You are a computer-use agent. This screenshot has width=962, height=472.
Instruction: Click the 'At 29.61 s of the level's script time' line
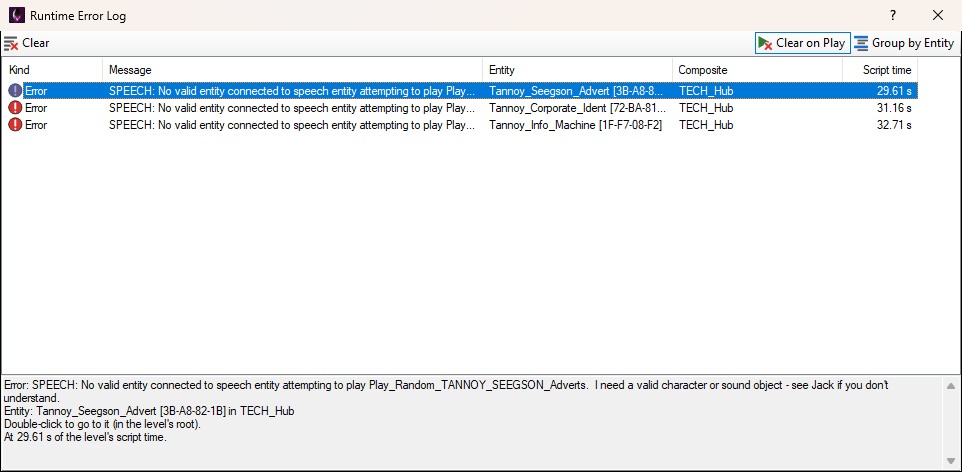[x=85, y=438]
